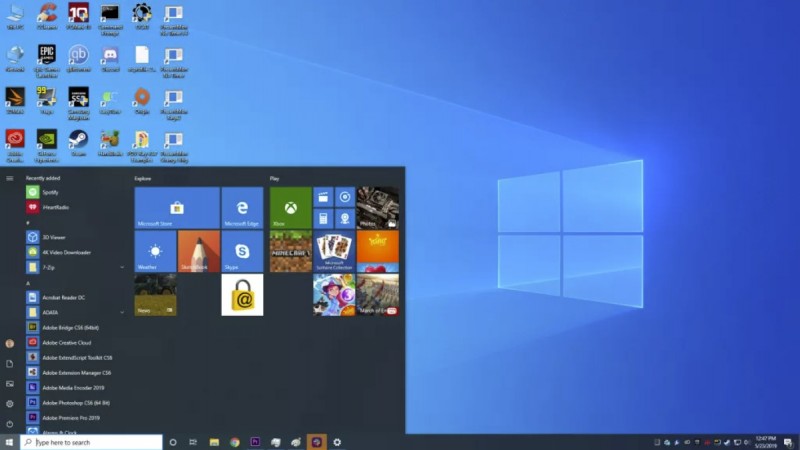Click the Power button in Start menu

[x=10, y=424]
